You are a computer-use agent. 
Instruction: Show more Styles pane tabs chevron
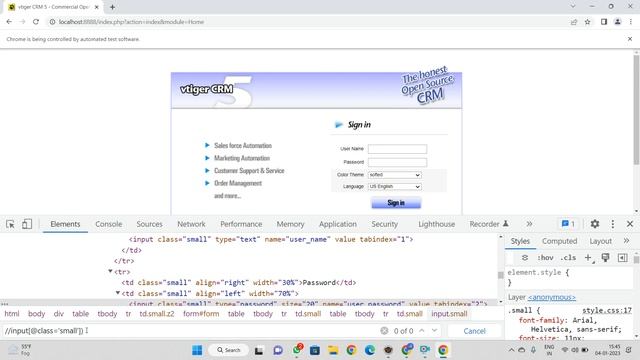(x=627, y=241)
